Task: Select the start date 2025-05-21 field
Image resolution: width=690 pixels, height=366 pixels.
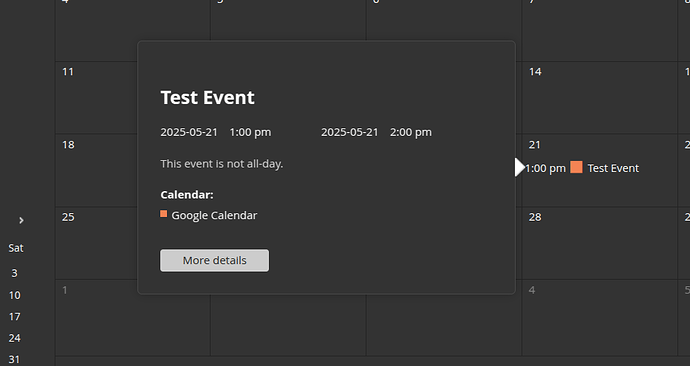Action: (189, 132)
